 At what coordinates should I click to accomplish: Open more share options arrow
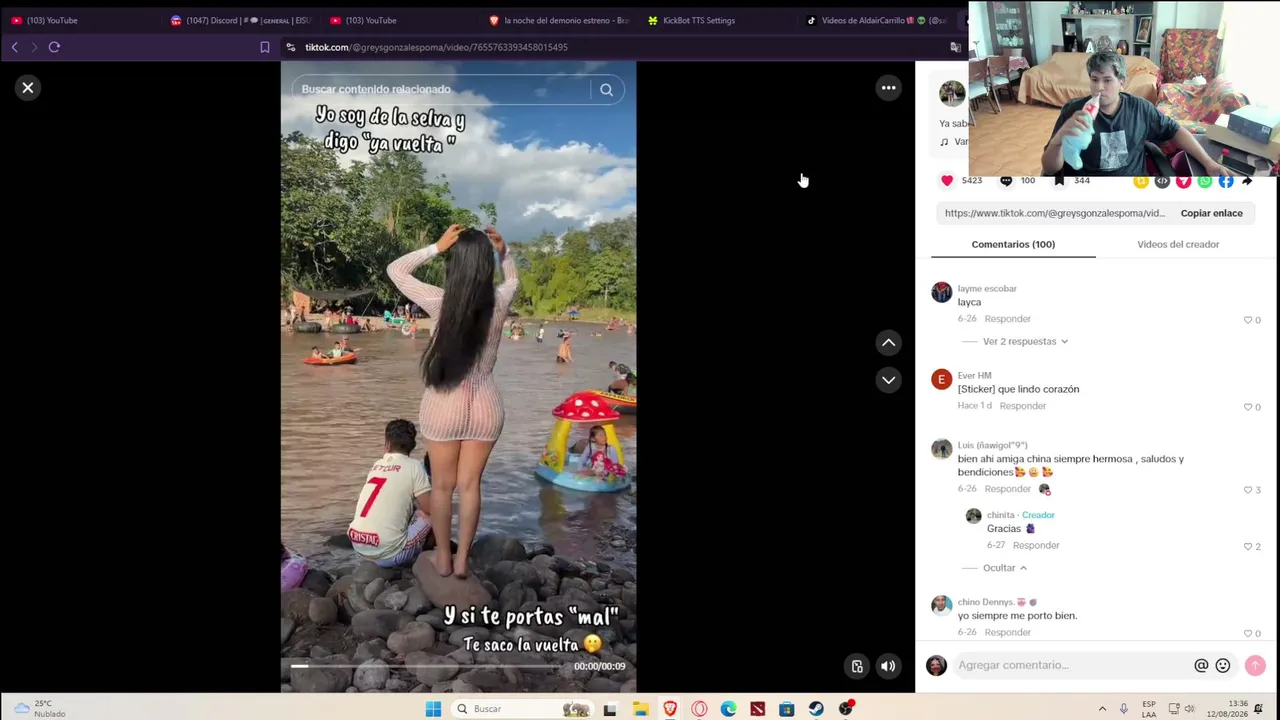[1247, 181]
